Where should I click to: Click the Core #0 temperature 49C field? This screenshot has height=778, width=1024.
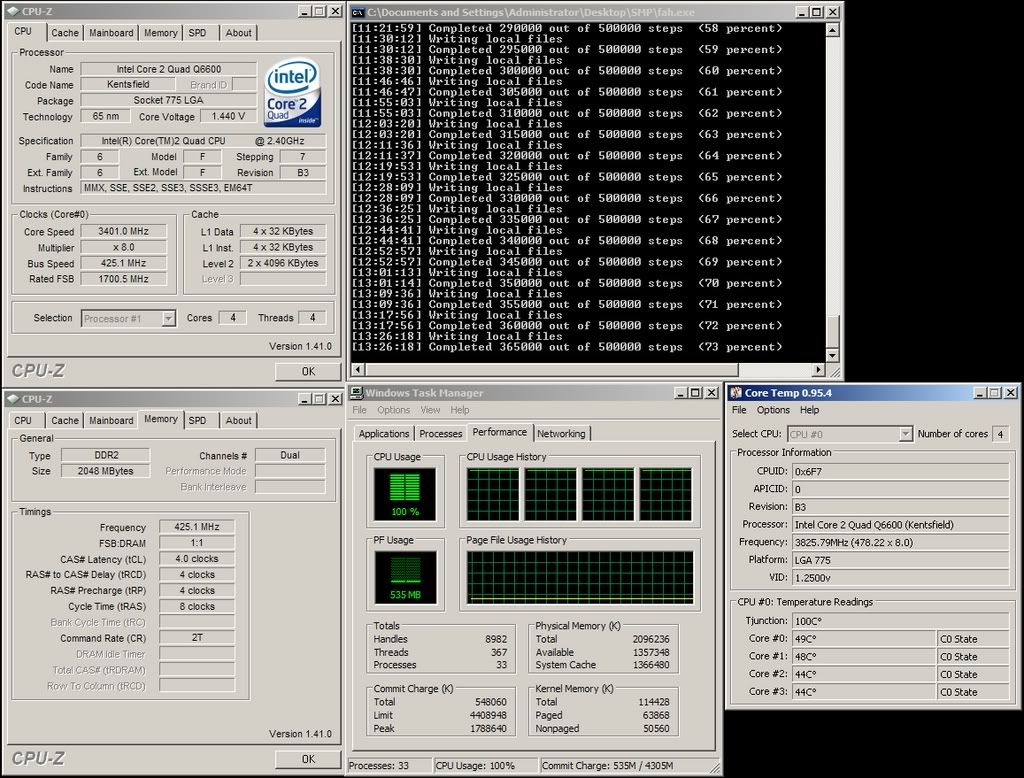point(864,639)
